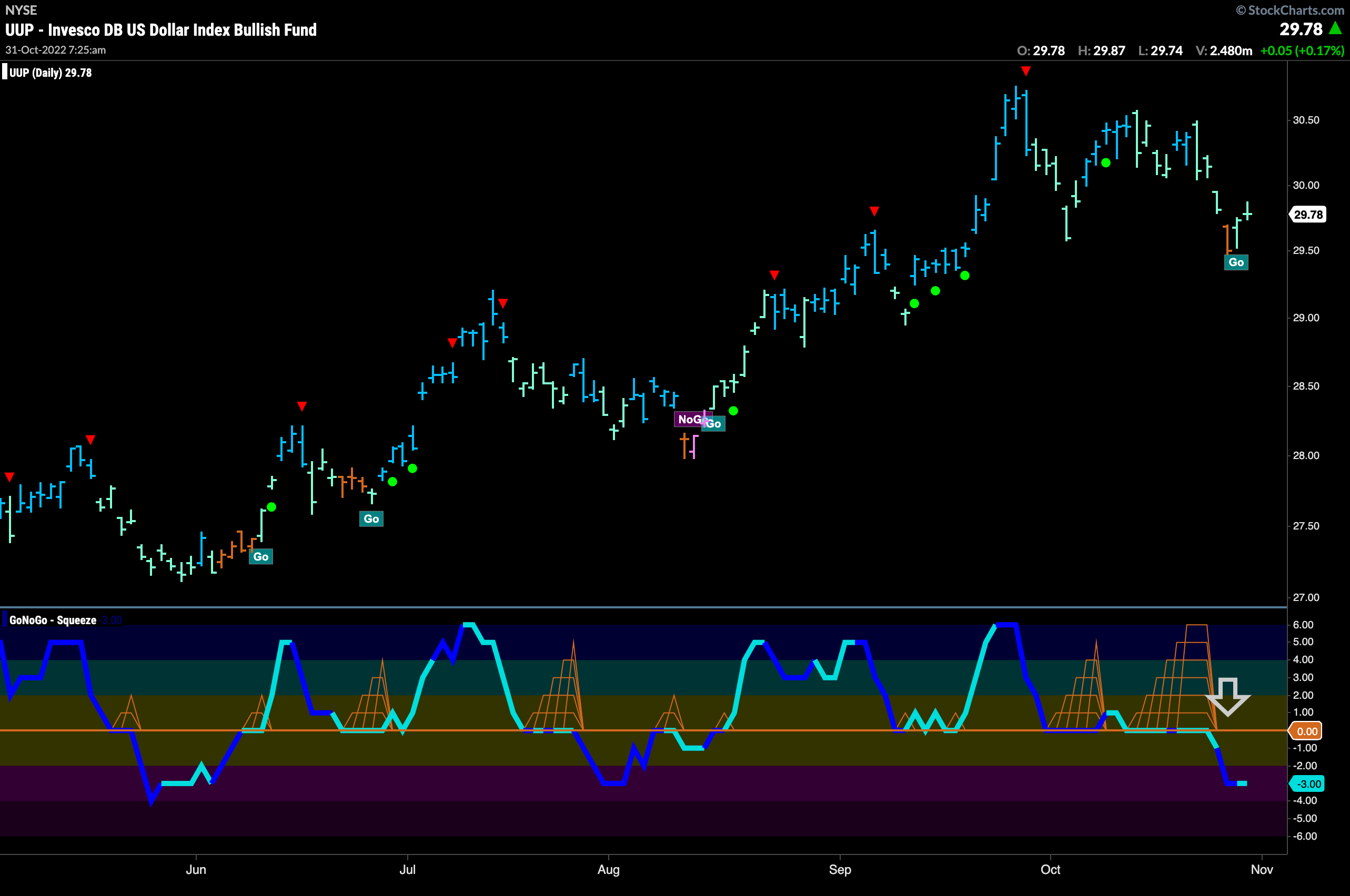Click the UUP Invesco DB fund title
The image size is (1350, 896).
pos(160,30)
